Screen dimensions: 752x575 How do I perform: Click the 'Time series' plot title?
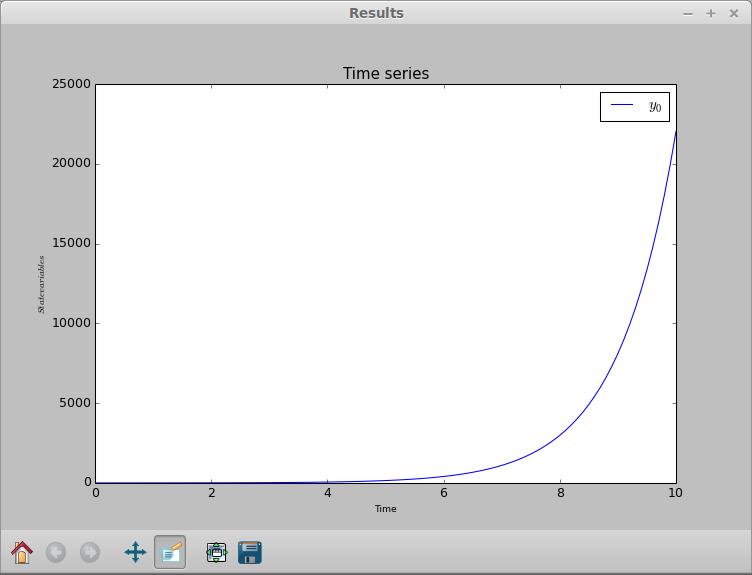pyautogui.click(x=385, y=73)
